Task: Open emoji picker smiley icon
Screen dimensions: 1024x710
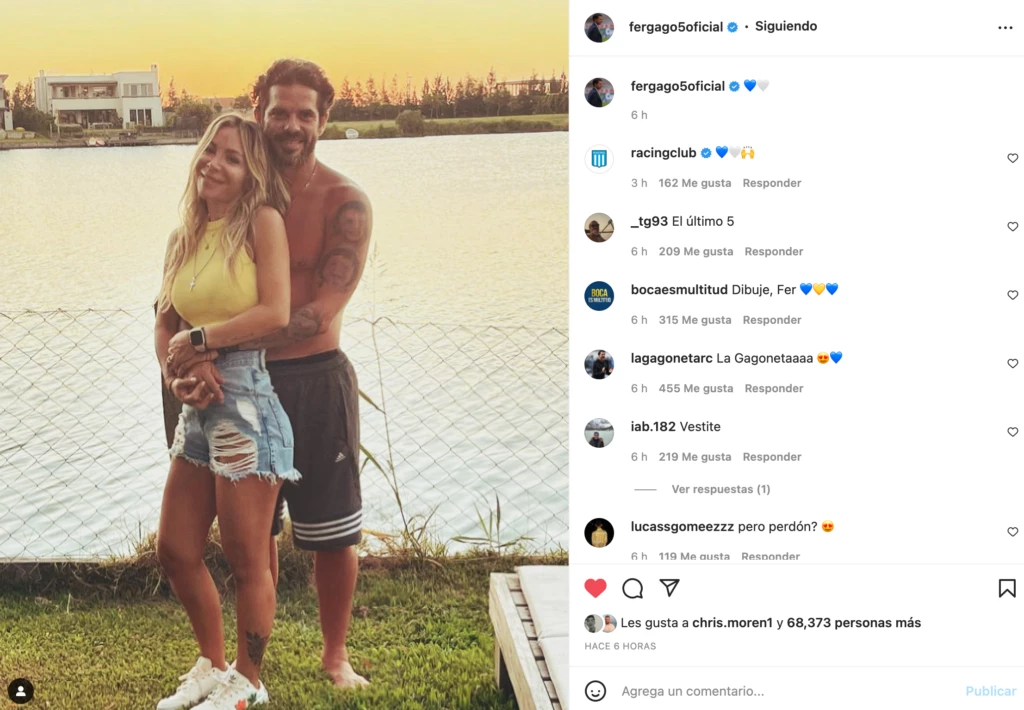Action: [595, 691]
